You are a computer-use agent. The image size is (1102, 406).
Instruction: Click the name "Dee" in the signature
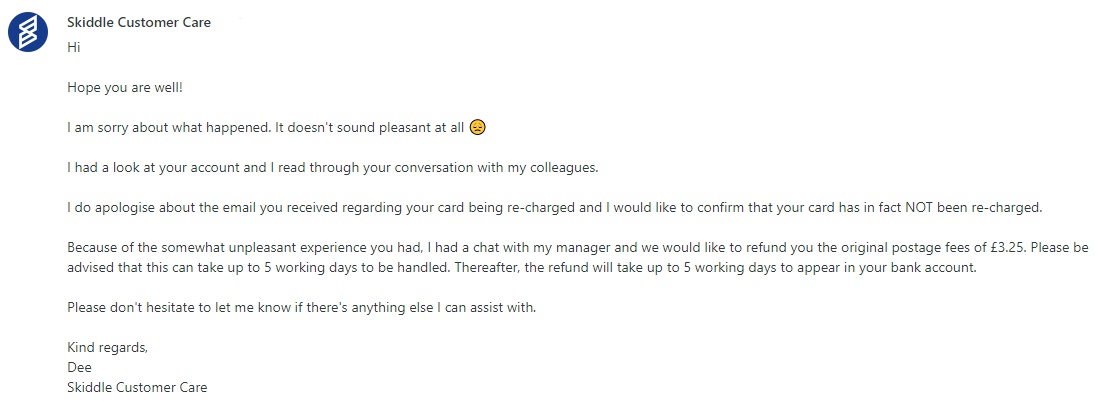coord(79,367)
